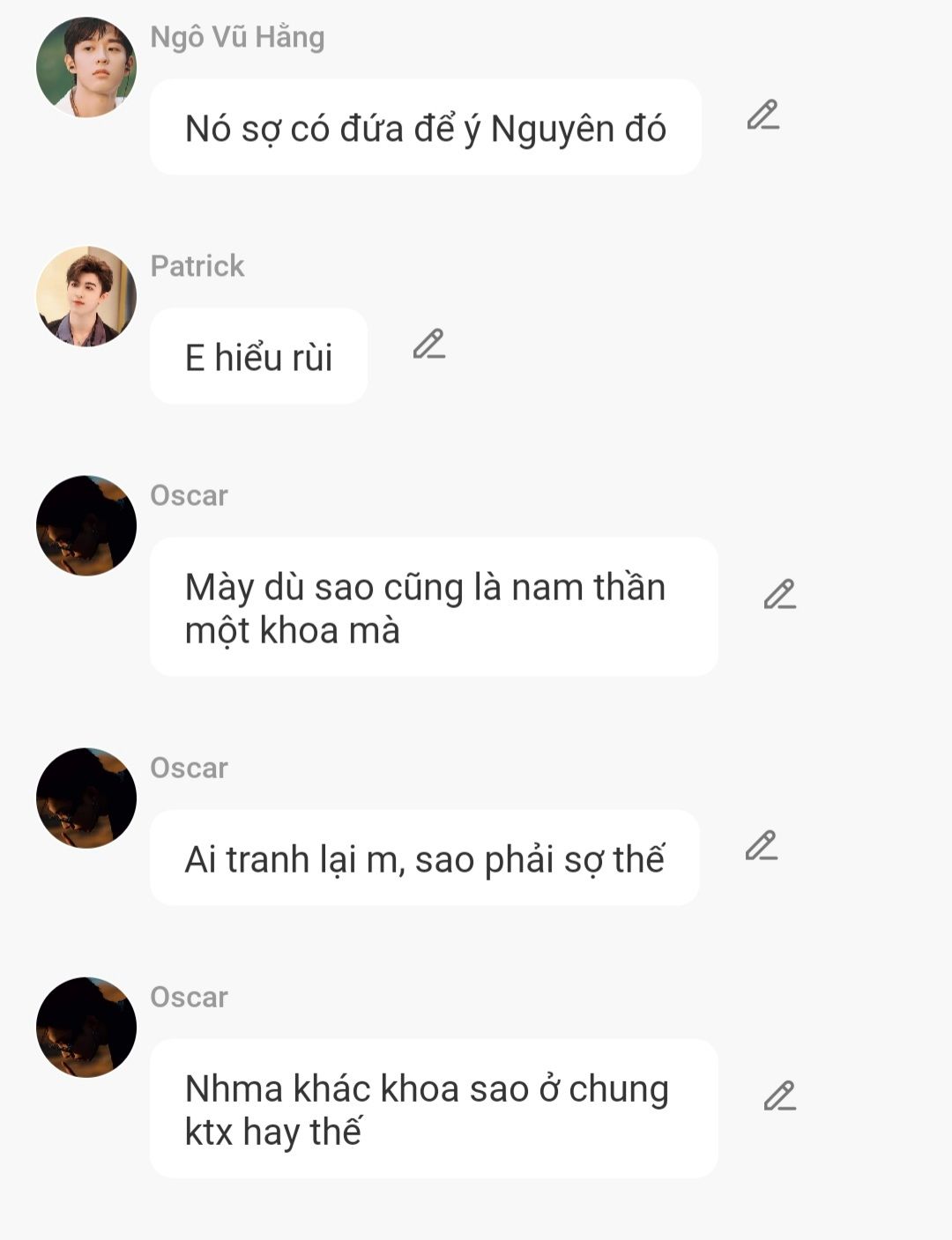Tap the "E hiểu rùi" message bubble

point(258,357)
